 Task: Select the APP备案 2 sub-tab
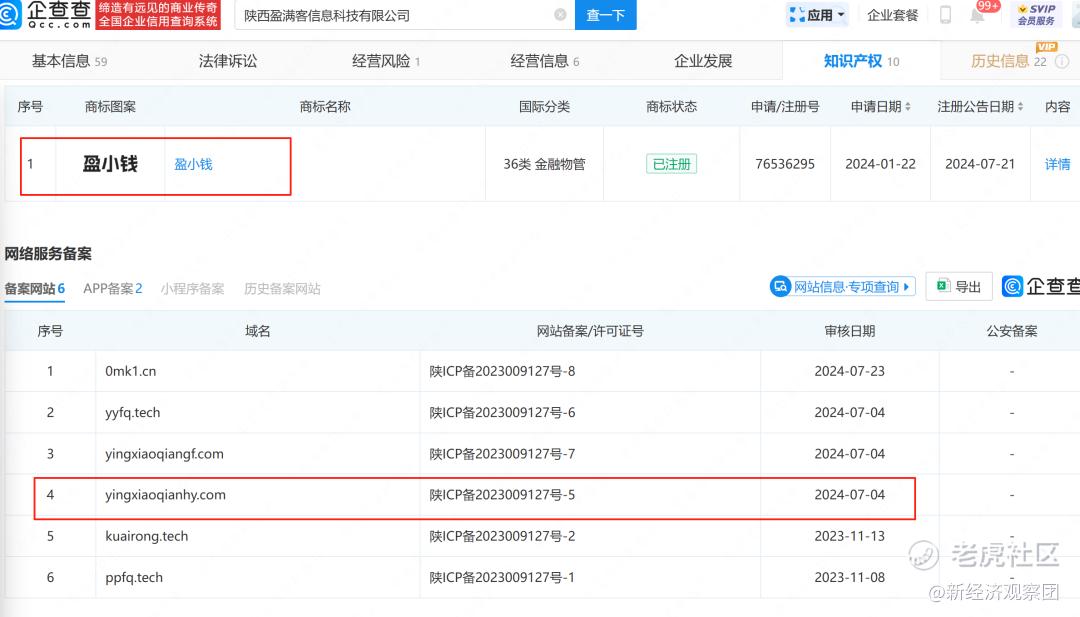pyautogui.click(x=112, y=289)
